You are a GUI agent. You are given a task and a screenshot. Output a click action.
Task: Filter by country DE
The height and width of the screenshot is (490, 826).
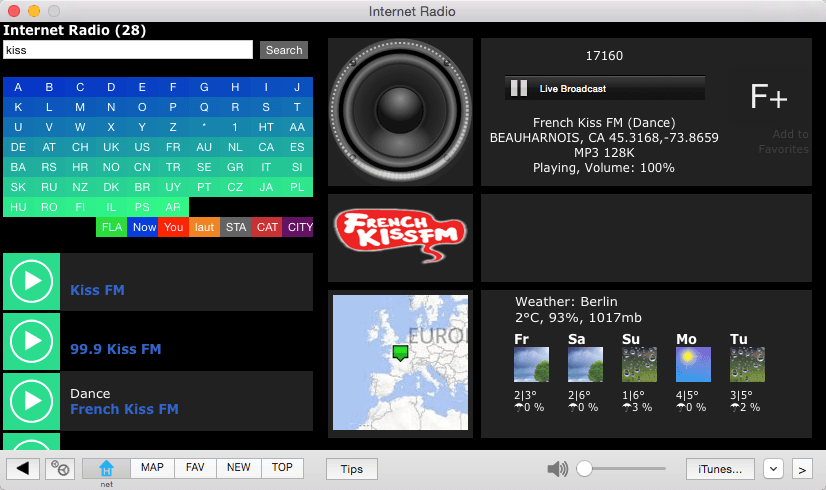click(18, 148)
